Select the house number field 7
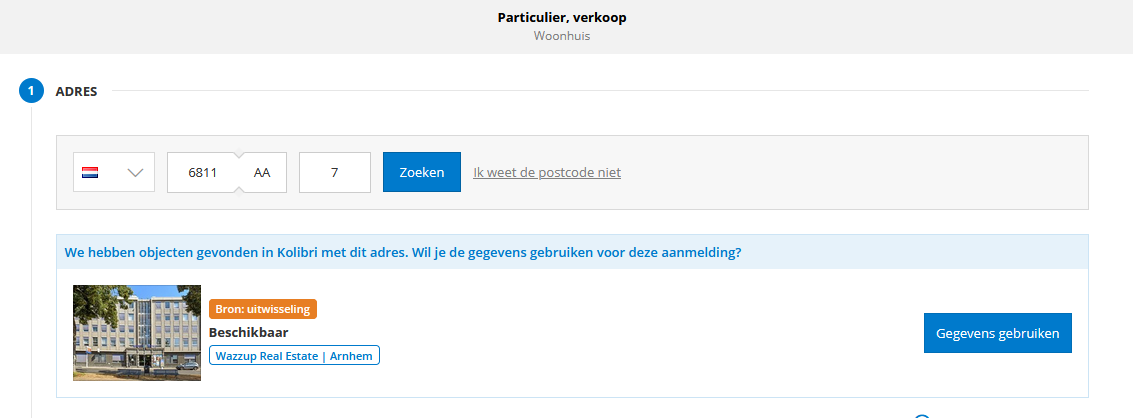The image size is (1133, 418). click(335, 172)
